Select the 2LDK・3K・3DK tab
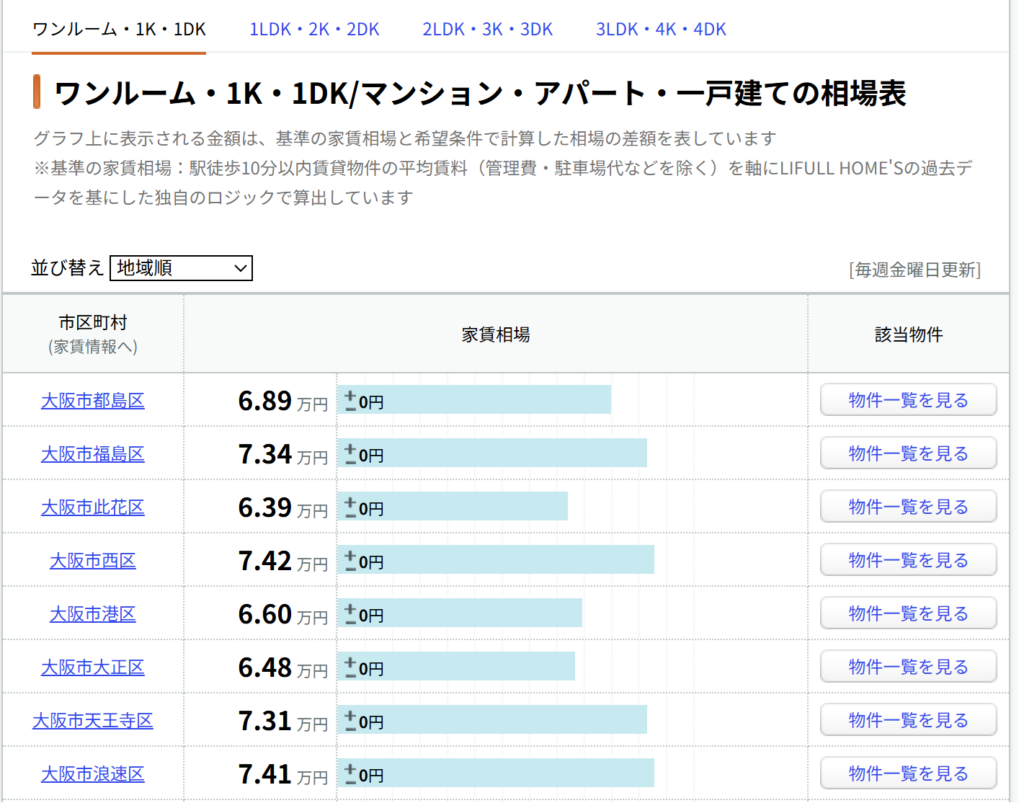Screen dimensions: 1024x803 click(487, 29)
